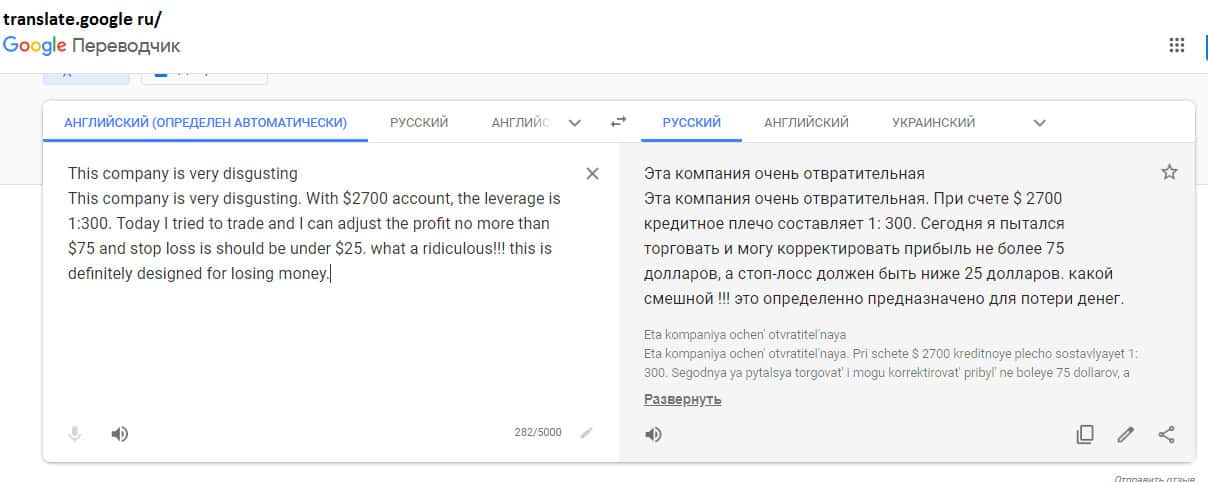The width and height of the screenshot is (1208, 482).
Task: Copy the translation to clipboard
Action: (1085, 434)
